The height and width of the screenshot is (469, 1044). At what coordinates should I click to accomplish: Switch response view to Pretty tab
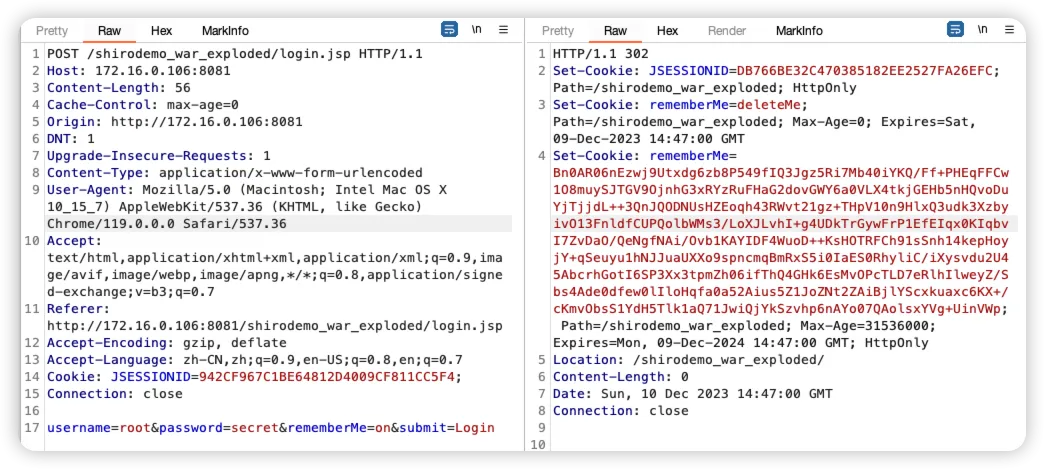click(x=558, y=31)
